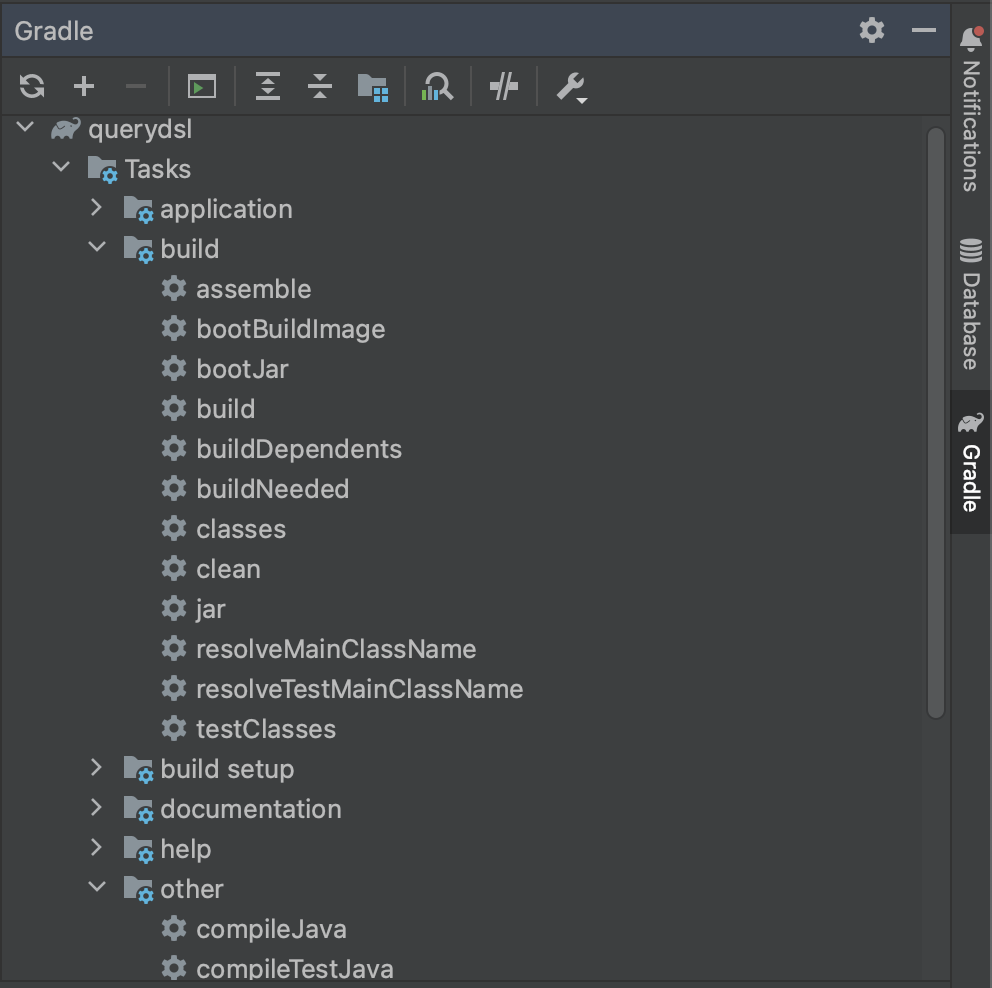Click gear icon beside jar
The width and height of the screenshot is (992, 988).
click(174, 608)
